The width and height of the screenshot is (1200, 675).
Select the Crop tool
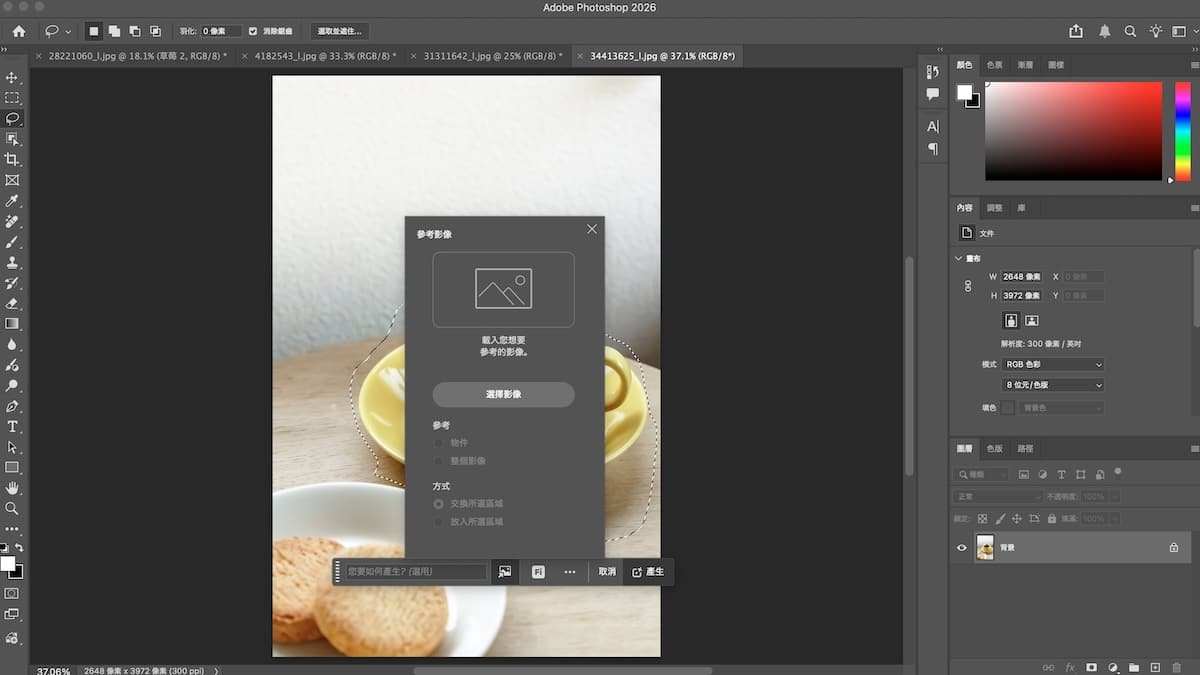[12, 160]
